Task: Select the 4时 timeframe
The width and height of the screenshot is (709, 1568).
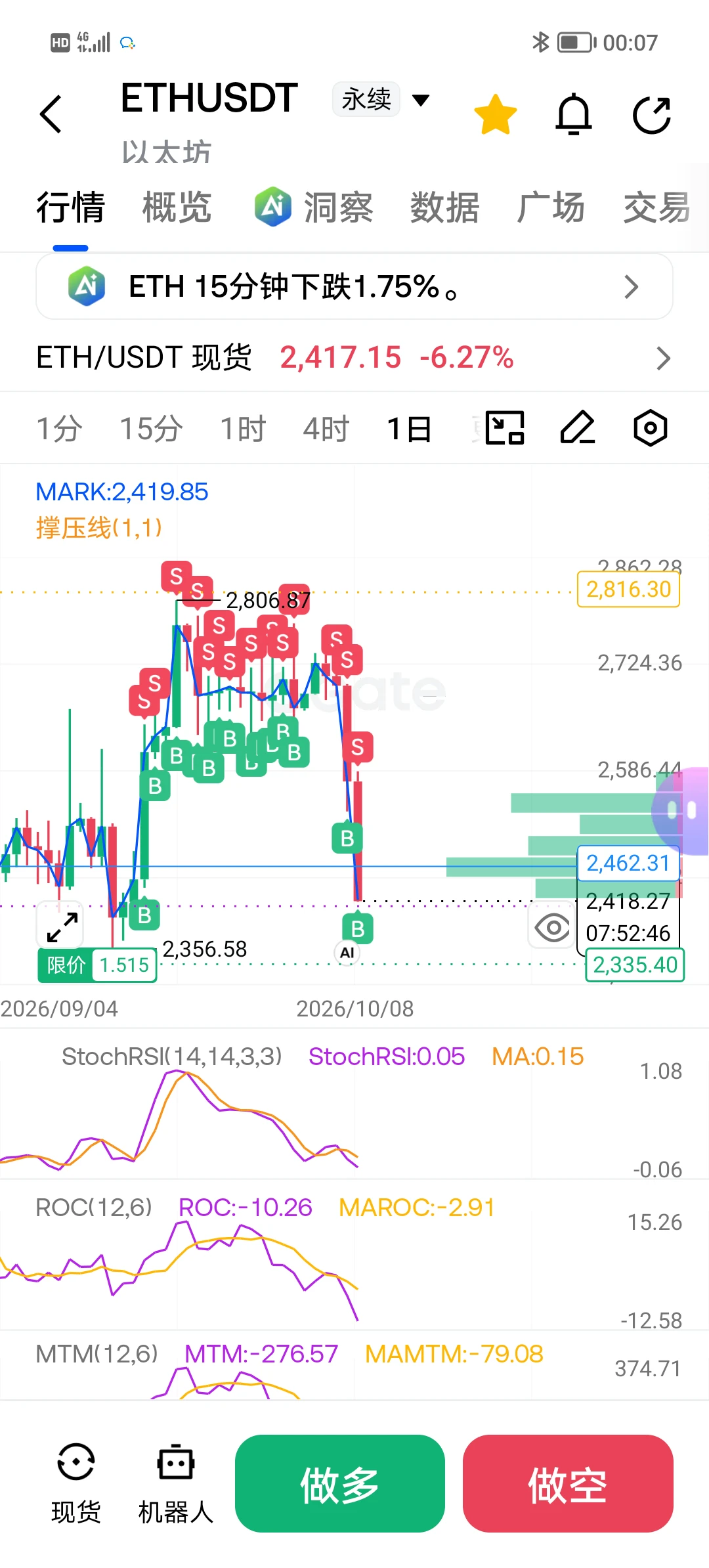Action: tap(326, 429)
